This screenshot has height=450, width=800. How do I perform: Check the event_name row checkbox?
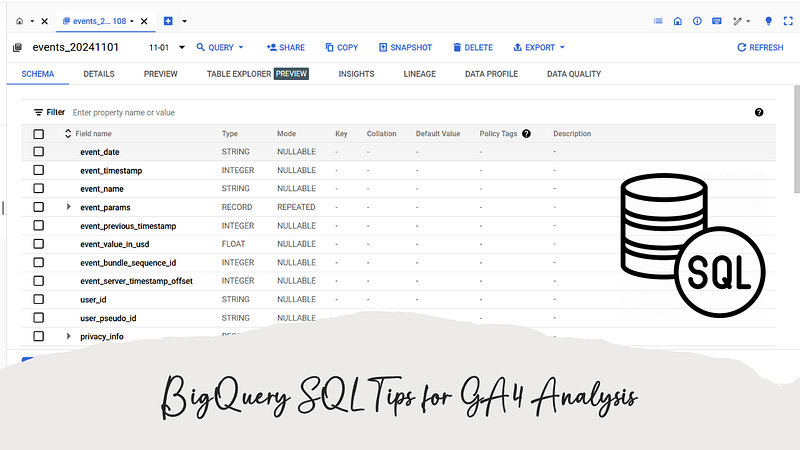38,188
